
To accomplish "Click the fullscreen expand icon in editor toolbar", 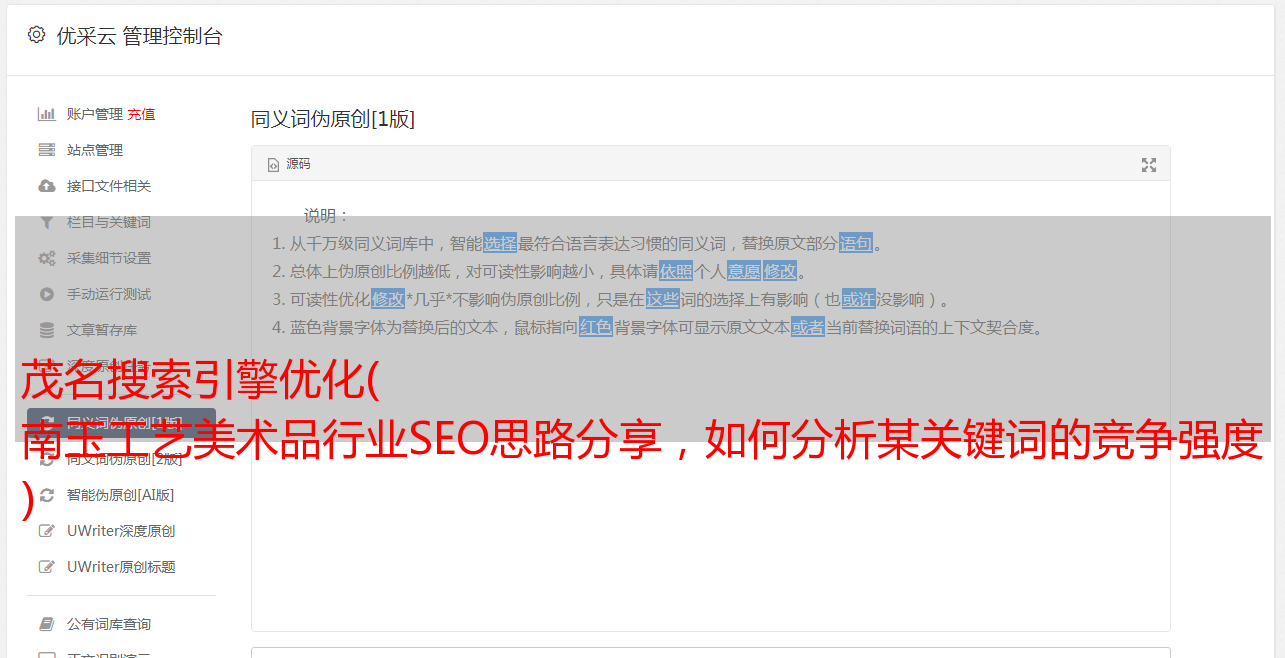I will [x=1149, y=165].
